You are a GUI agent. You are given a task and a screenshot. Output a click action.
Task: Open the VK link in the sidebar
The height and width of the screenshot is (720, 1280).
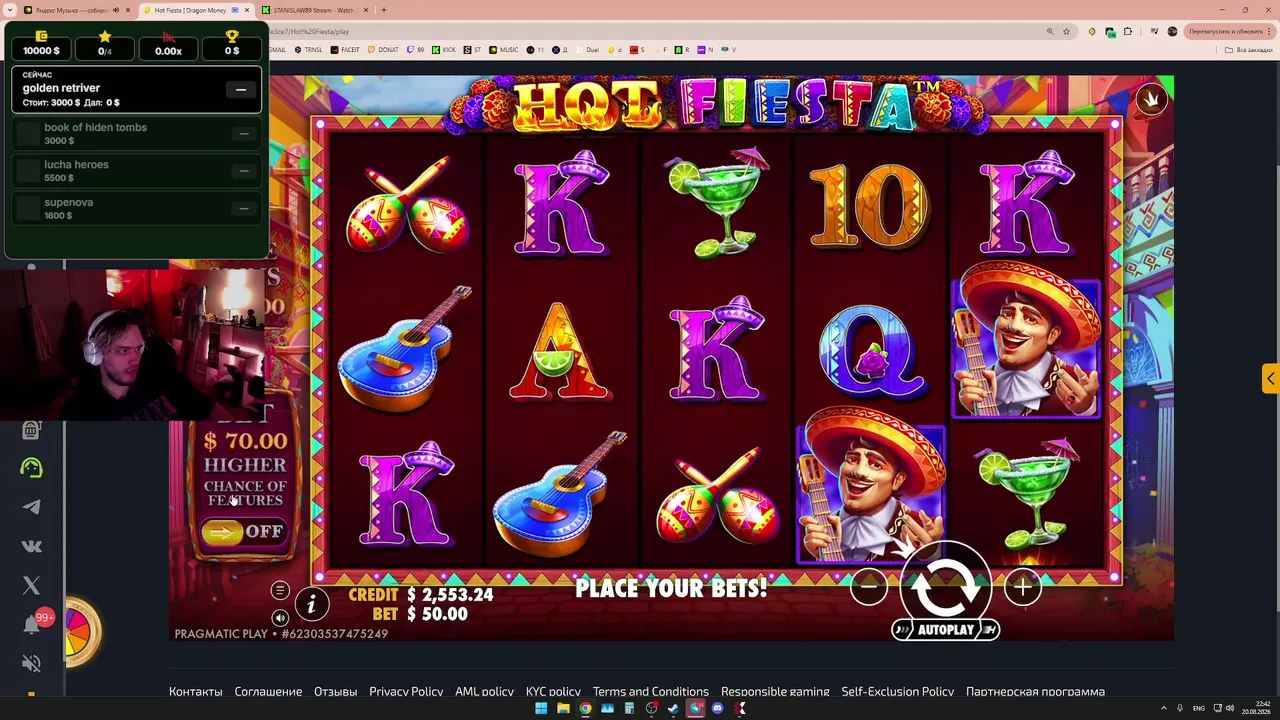click(x=31, y=546)
